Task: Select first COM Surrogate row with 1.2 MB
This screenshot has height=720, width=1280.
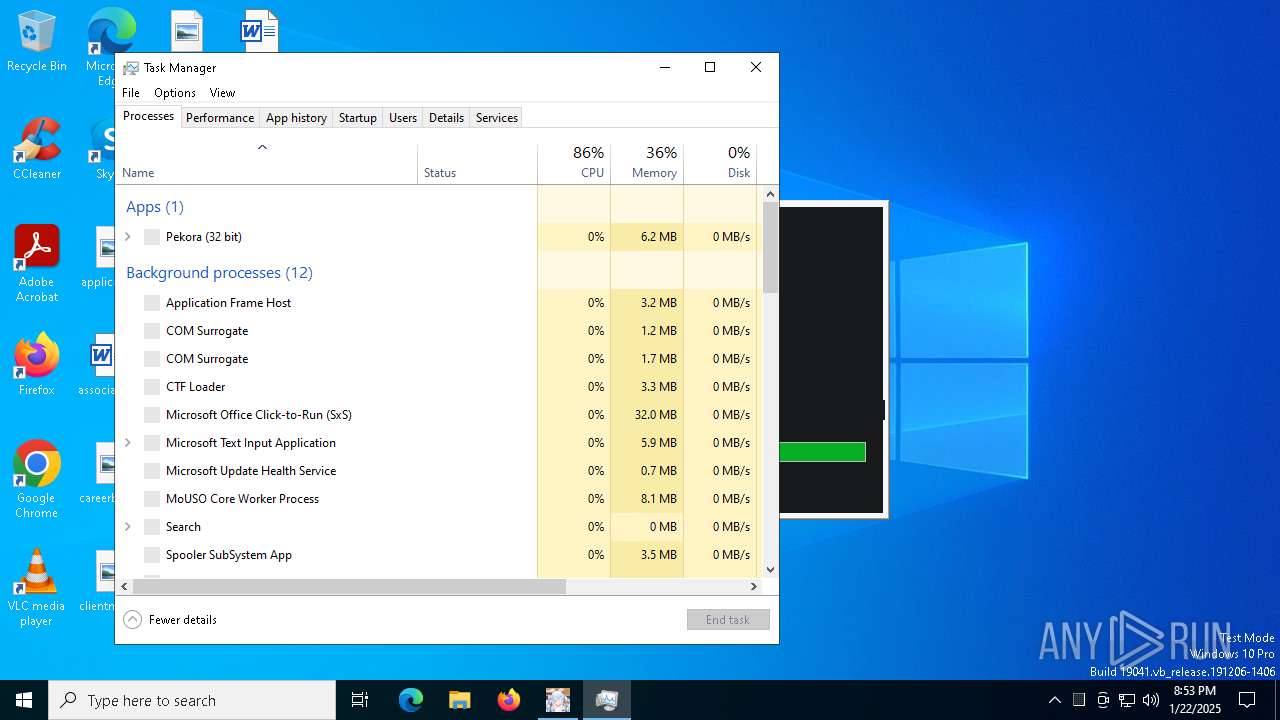Action: click(x=437, y=331)
